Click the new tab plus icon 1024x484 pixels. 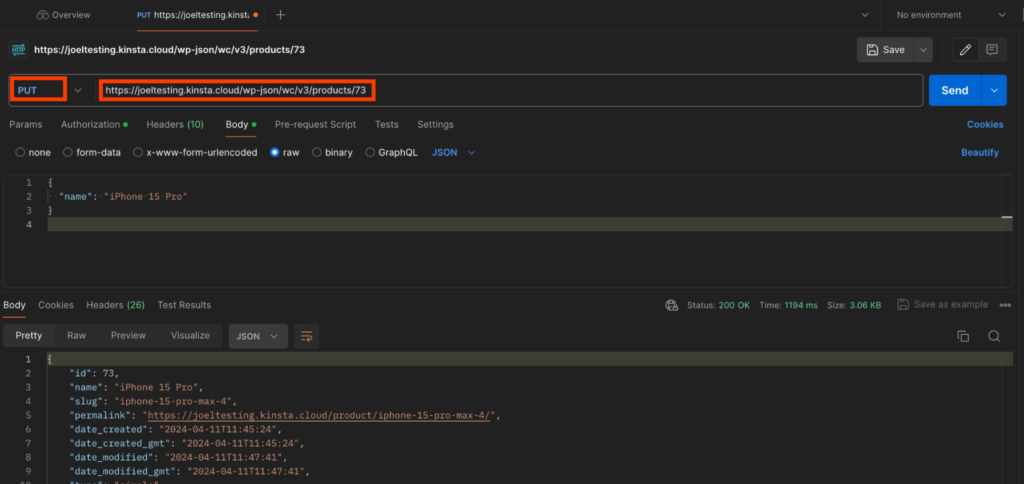click(280, 15)
